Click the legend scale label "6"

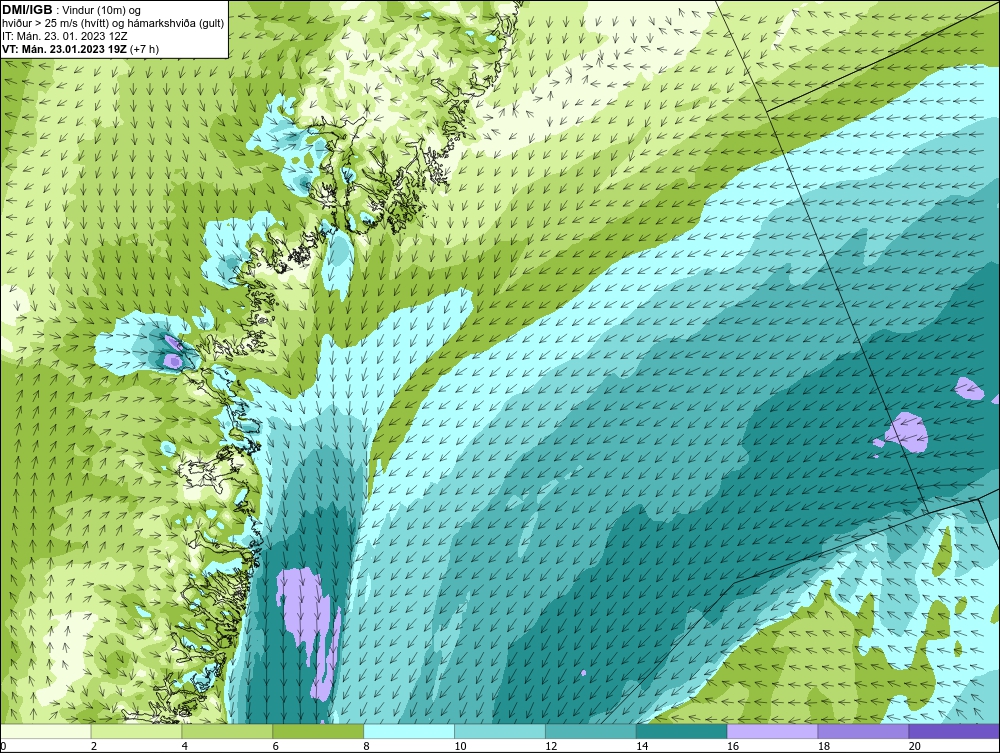pos(276,746)
